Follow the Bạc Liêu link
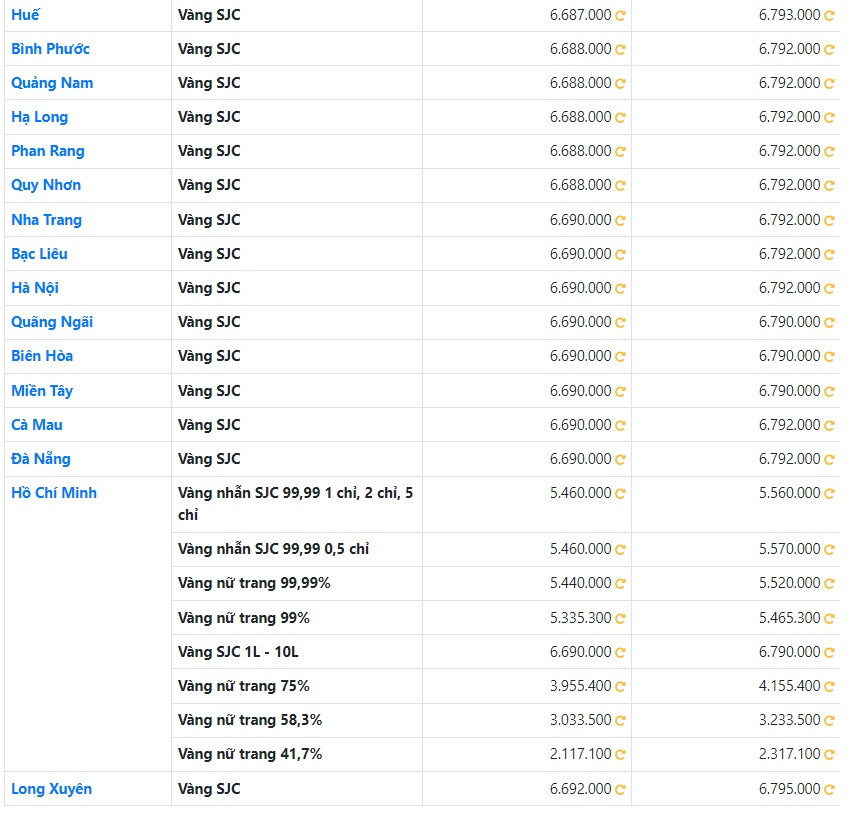854x826 pixels. pyautogui.click(x=39, y=254)
